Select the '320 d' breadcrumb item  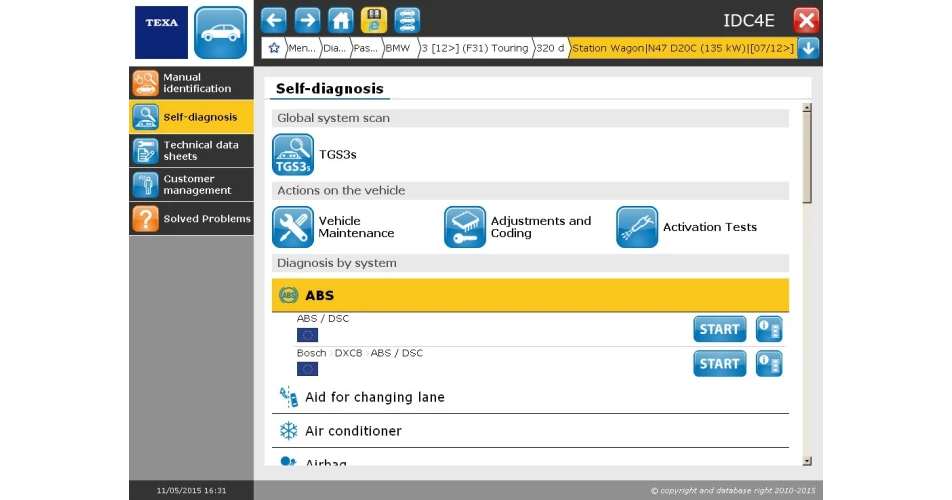550,48
